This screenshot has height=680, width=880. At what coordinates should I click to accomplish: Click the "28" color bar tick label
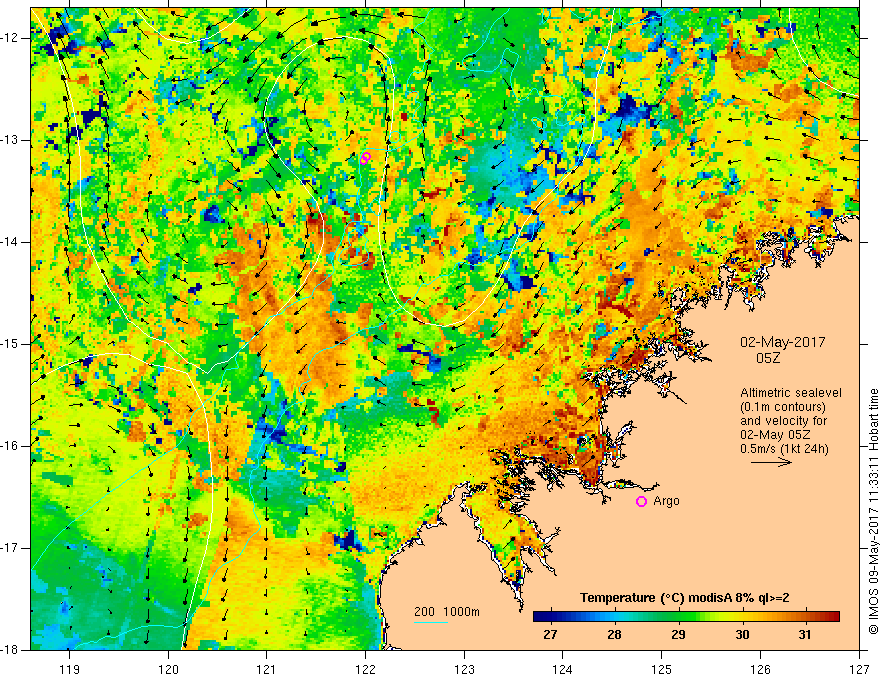point(614,635)
